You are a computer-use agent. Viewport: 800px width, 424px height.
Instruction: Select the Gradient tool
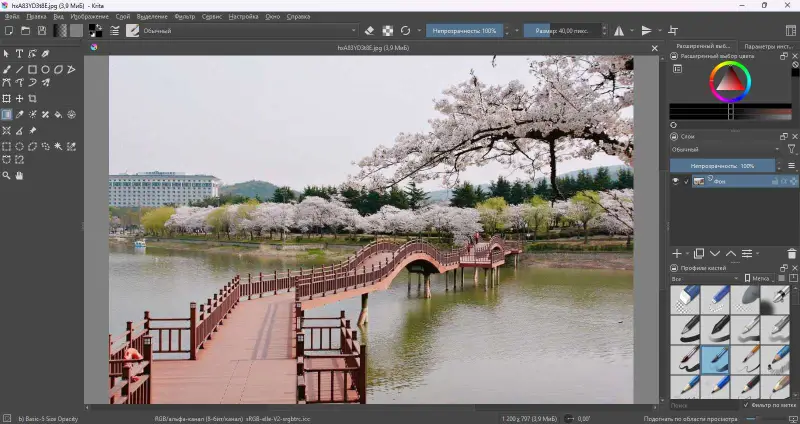(x=7, y=114)
